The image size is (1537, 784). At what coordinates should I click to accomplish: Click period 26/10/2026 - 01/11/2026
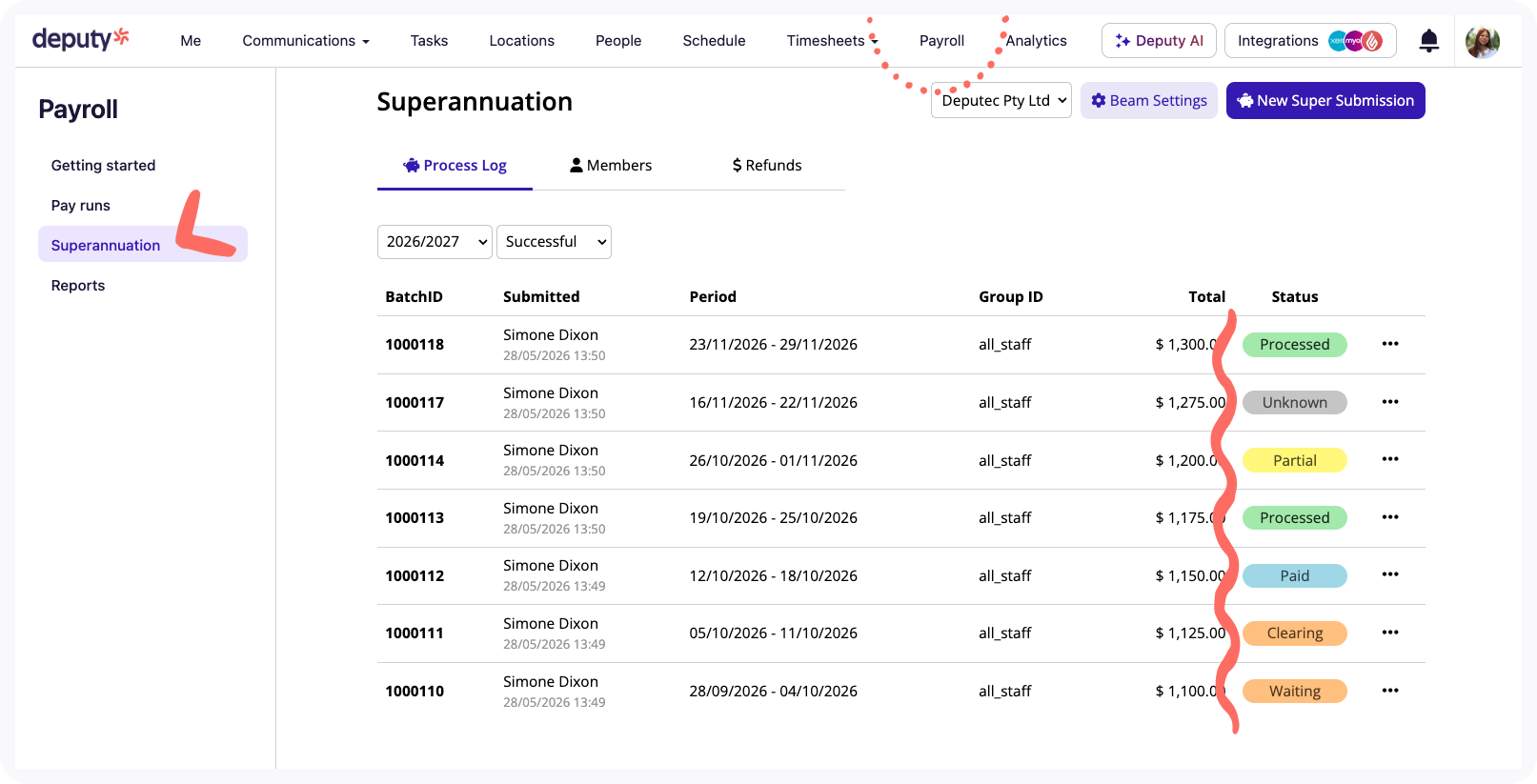[773, 461]
